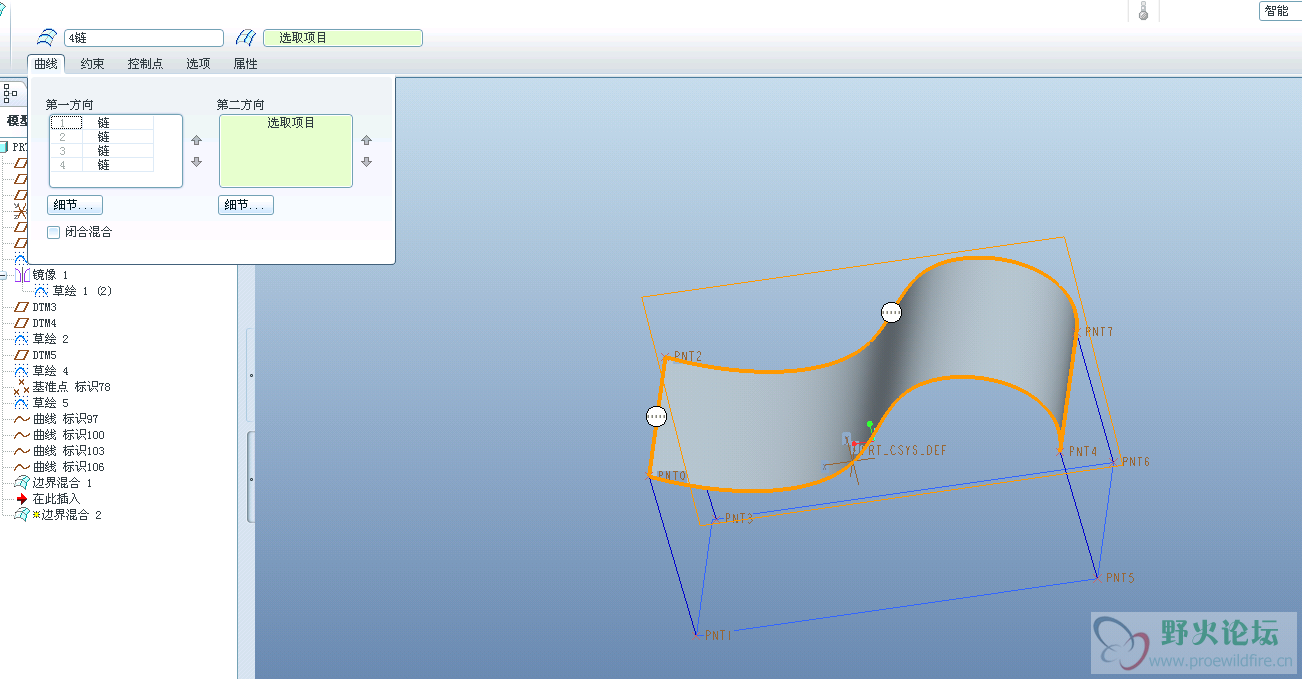The width and height of the screenshot is (1302, 679).
Task: Select DTM4 datum plane in tree
Action: 44,323
